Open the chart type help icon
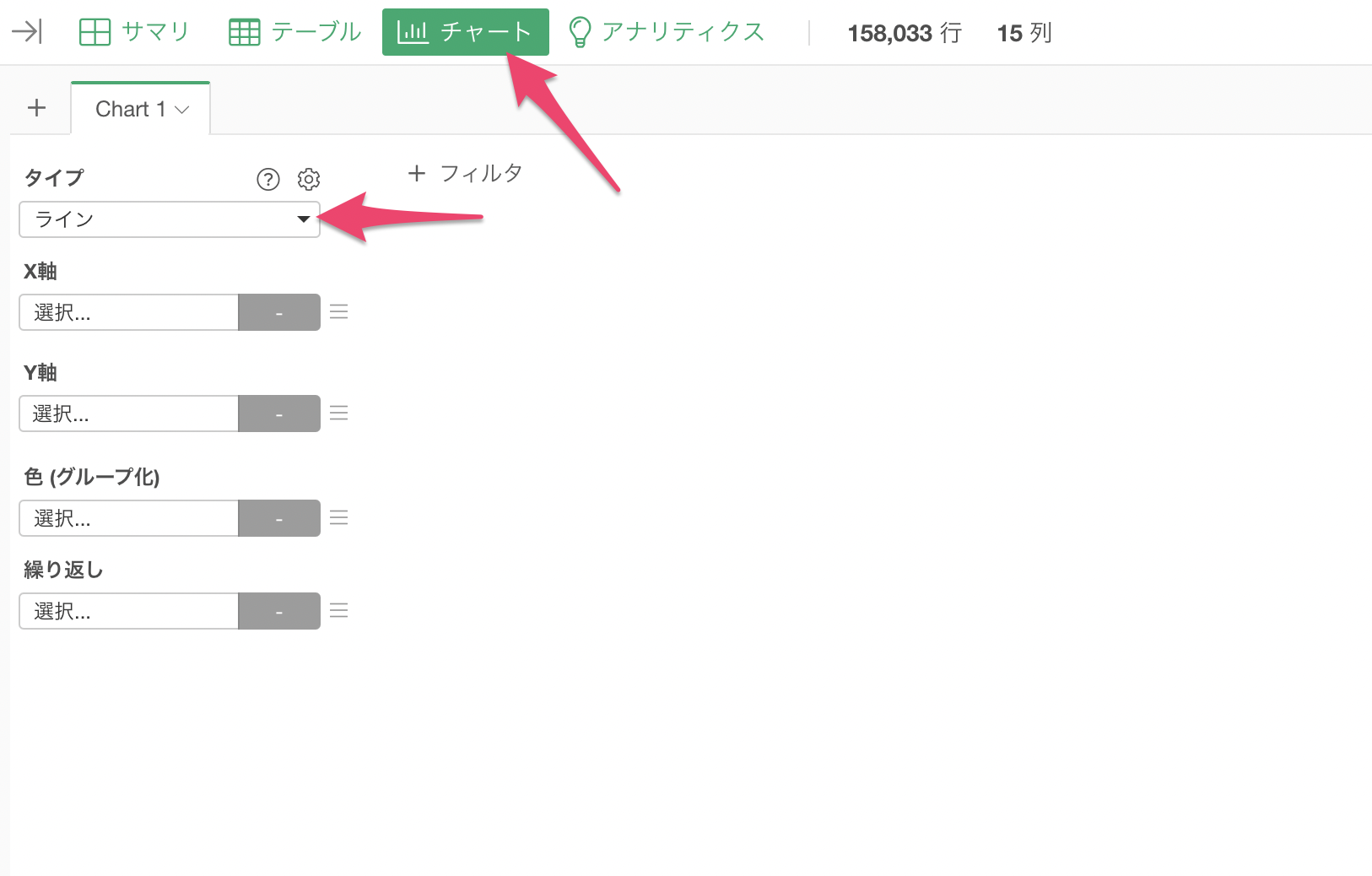The image size is (1372, 876). (268, 179)
